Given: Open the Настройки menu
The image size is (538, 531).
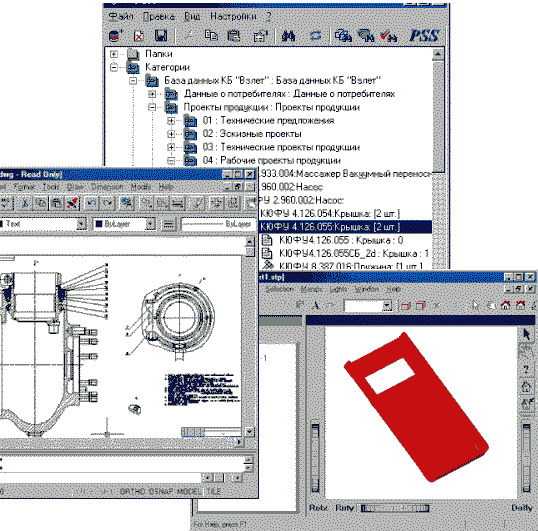Looking at the screenshot, I should pos(233,16).
